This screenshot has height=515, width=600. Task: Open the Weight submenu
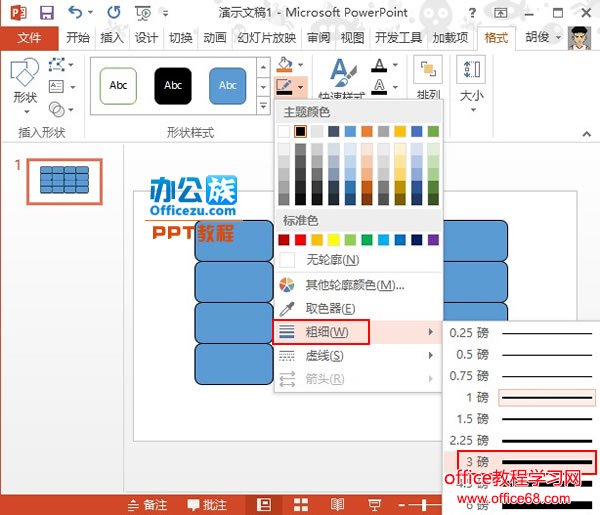click(x=358, y=332)
